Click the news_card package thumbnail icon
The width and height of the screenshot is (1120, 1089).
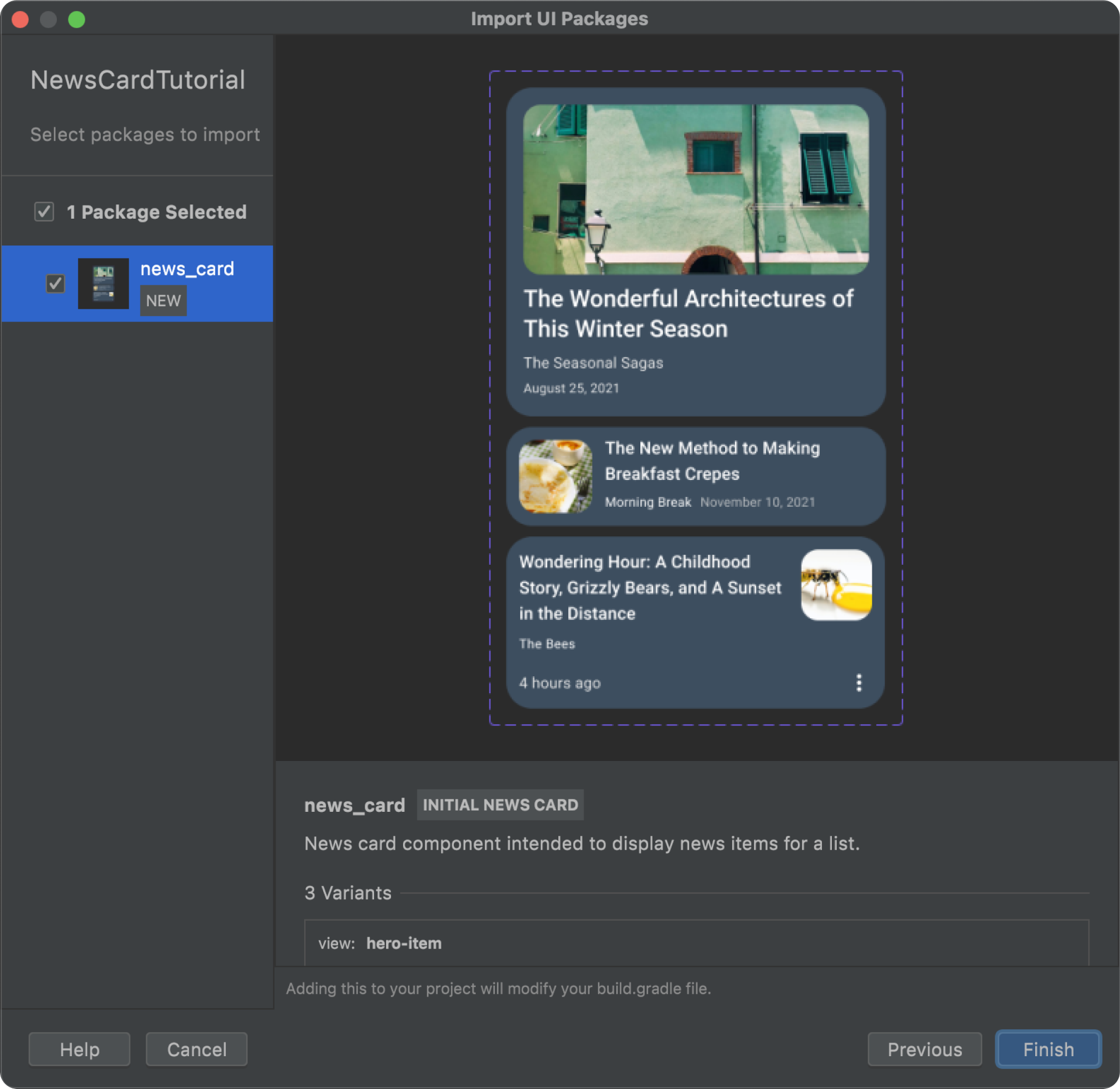pos(103,282)
